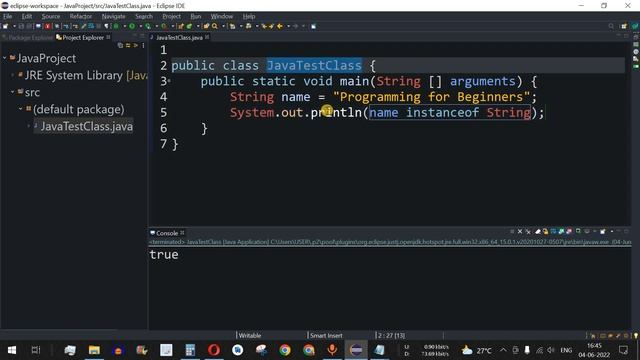Click the 2 : 27 cursor position status

(391, 336)
